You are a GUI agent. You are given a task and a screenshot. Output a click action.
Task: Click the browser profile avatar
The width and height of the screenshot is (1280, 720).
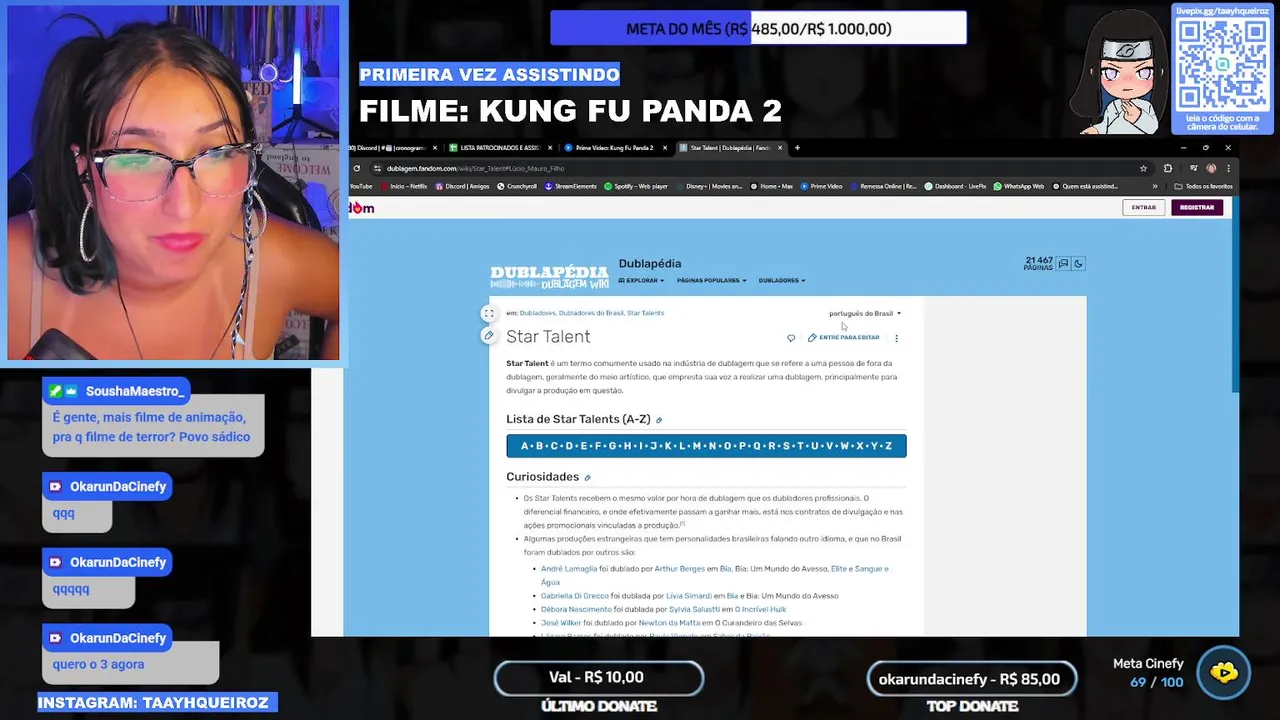coord(1211,168)
